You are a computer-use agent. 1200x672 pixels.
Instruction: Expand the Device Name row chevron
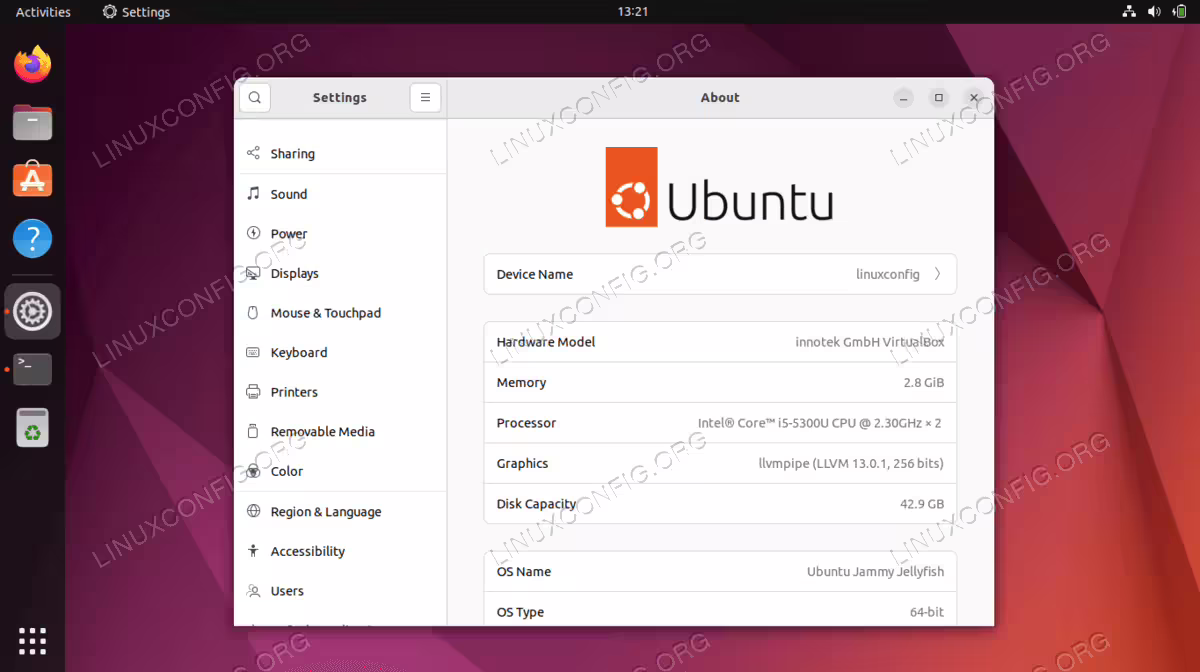click(x=937, y=274)
